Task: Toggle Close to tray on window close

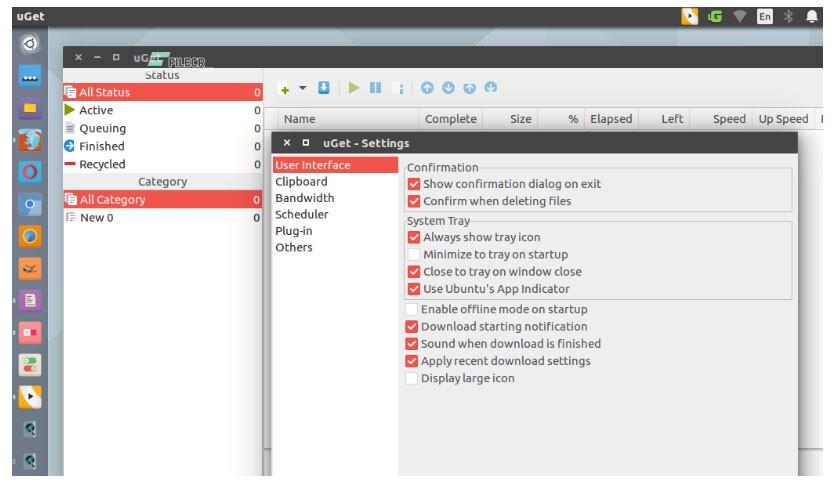Action: click(414, 271)
